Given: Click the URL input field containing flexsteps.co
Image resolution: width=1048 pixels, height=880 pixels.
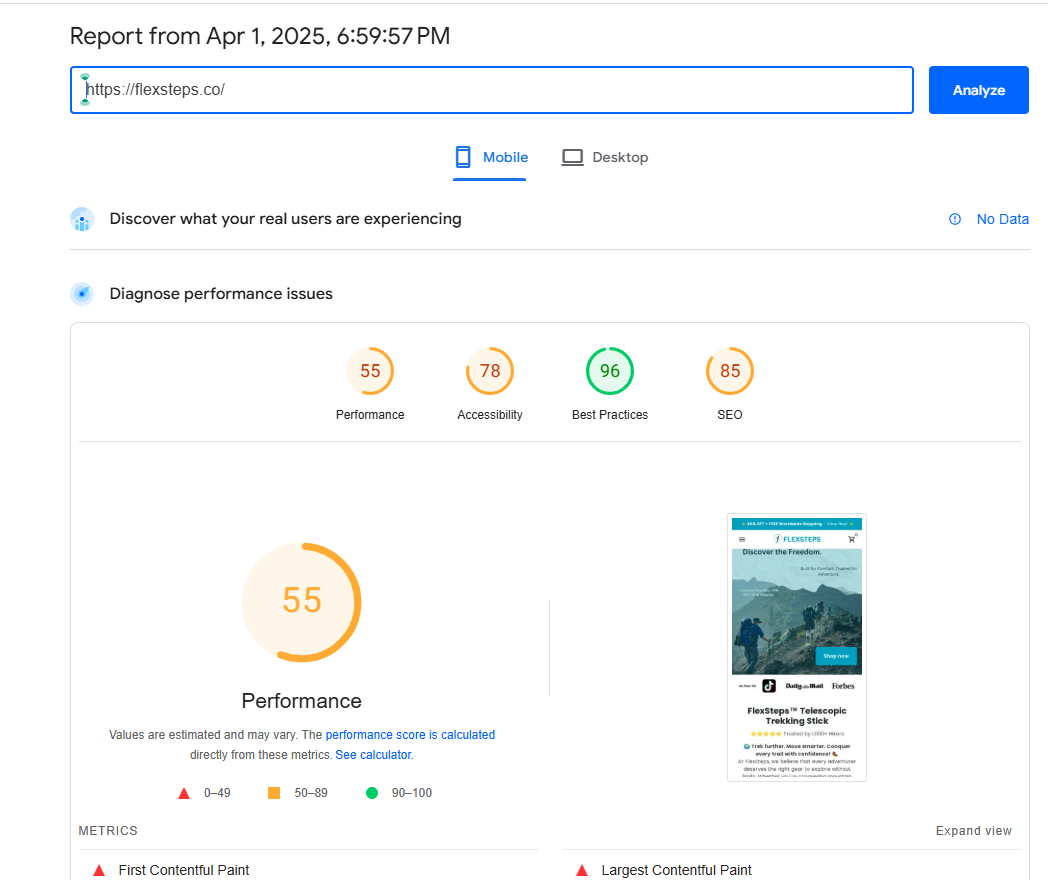Looking at the screenshot, I should (x=490, y=90).
